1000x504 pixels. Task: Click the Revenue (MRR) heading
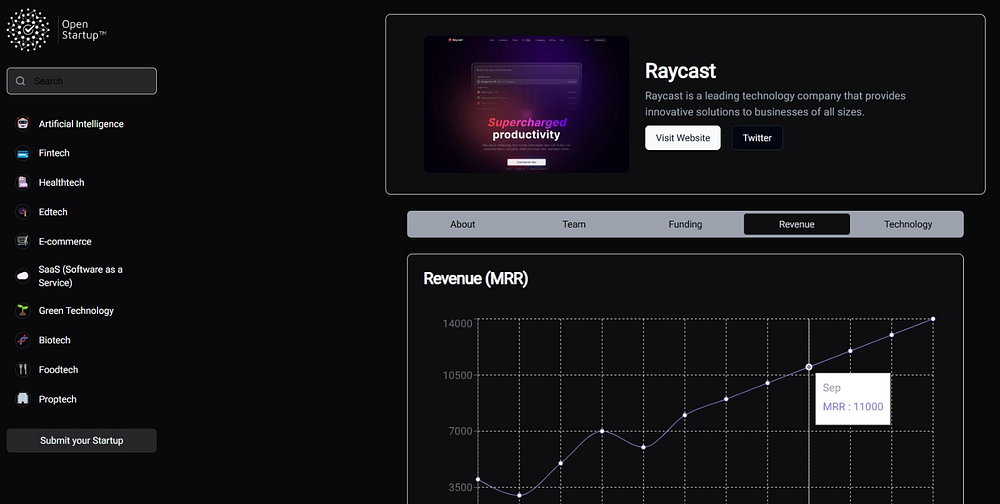(476, 279)
